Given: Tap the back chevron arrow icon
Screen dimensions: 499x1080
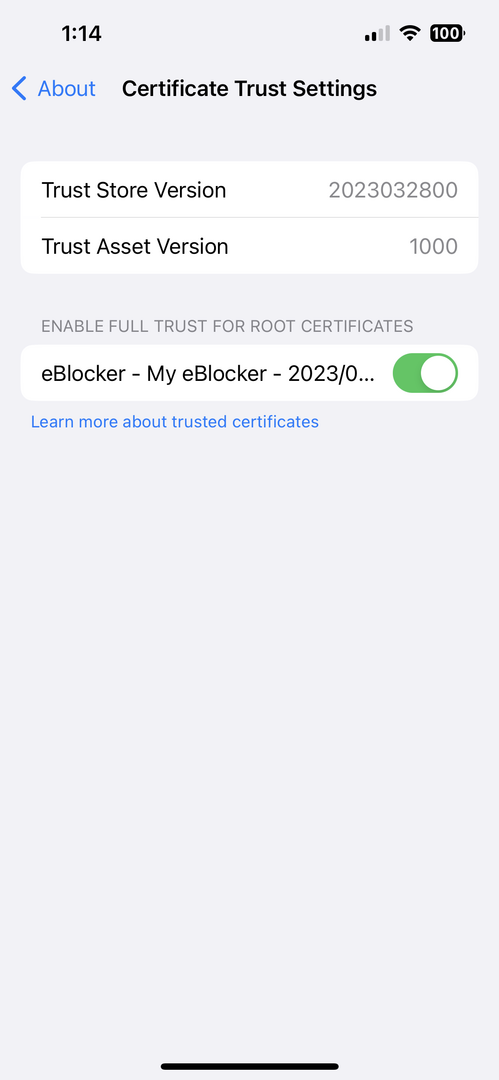Looking at the screenshot, I should click(19, 89).
